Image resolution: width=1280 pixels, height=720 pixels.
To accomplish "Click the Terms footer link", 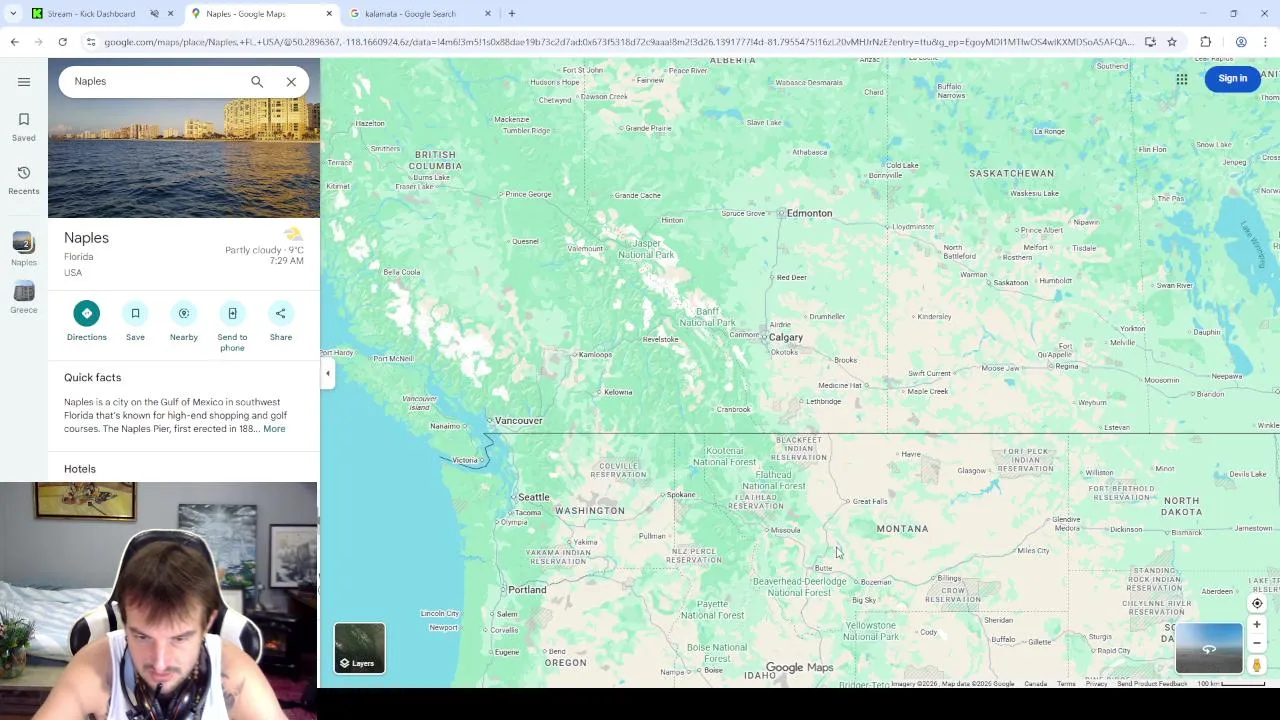I will click(1066, 684).
